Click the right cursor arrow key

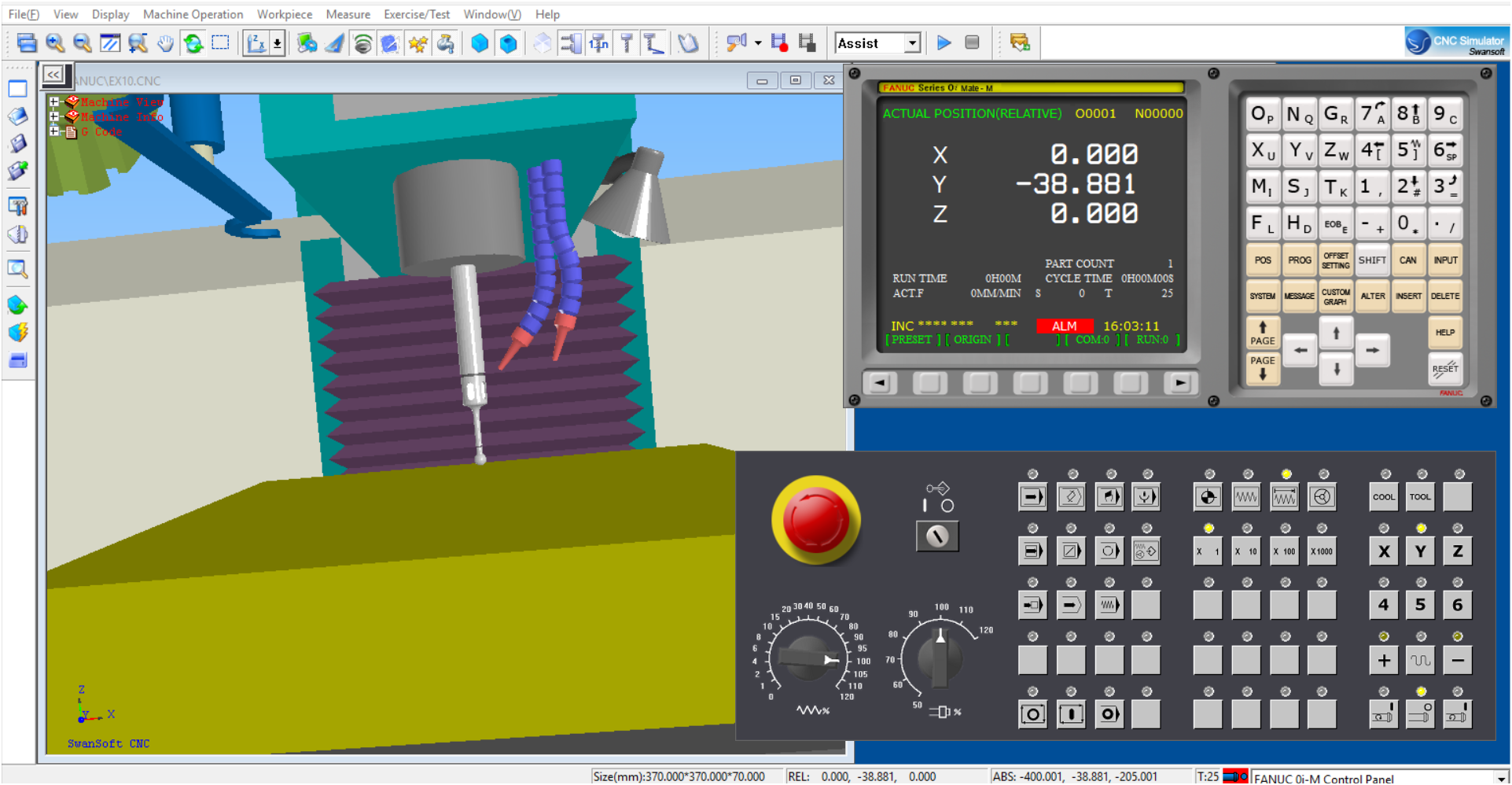point(1372,351)
